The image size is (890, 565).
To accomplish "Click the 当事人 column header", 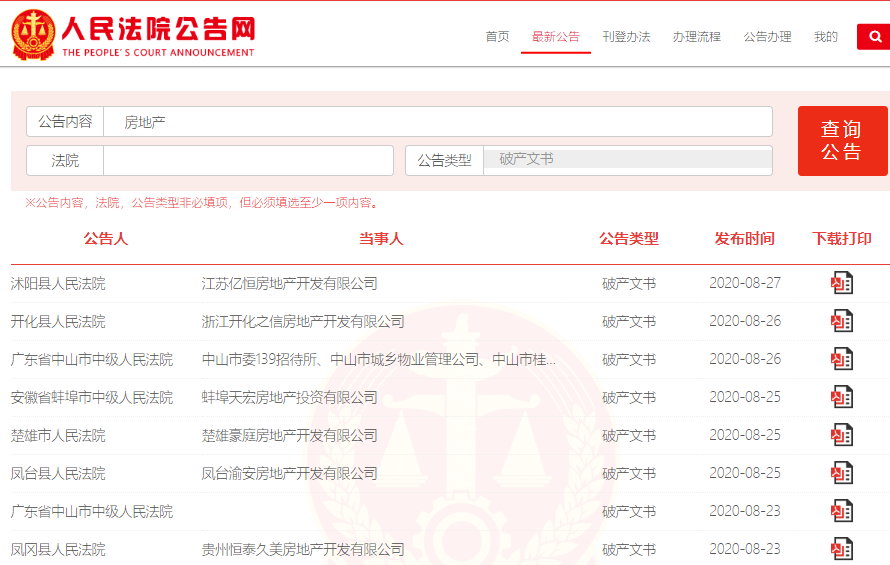I will 381,238.
